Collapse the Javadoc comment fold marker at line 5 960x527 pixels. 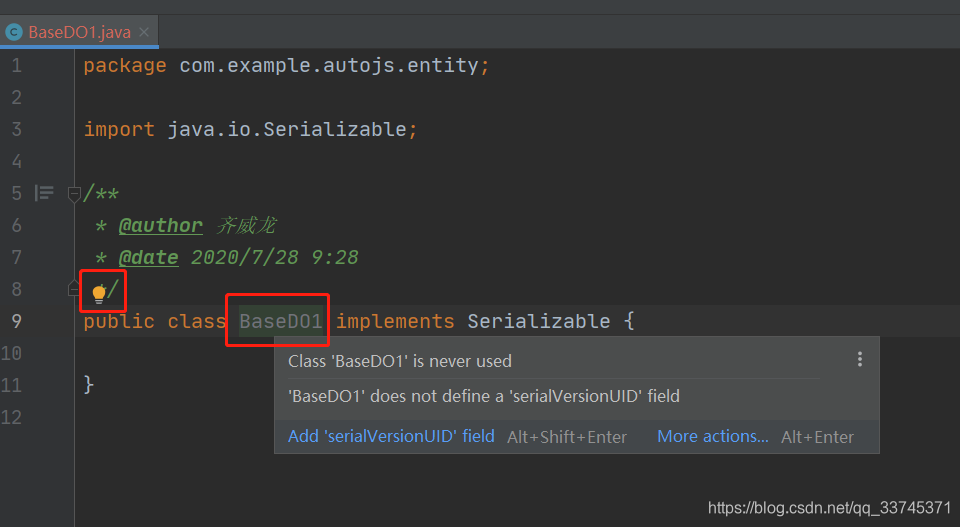click(74, 194)
